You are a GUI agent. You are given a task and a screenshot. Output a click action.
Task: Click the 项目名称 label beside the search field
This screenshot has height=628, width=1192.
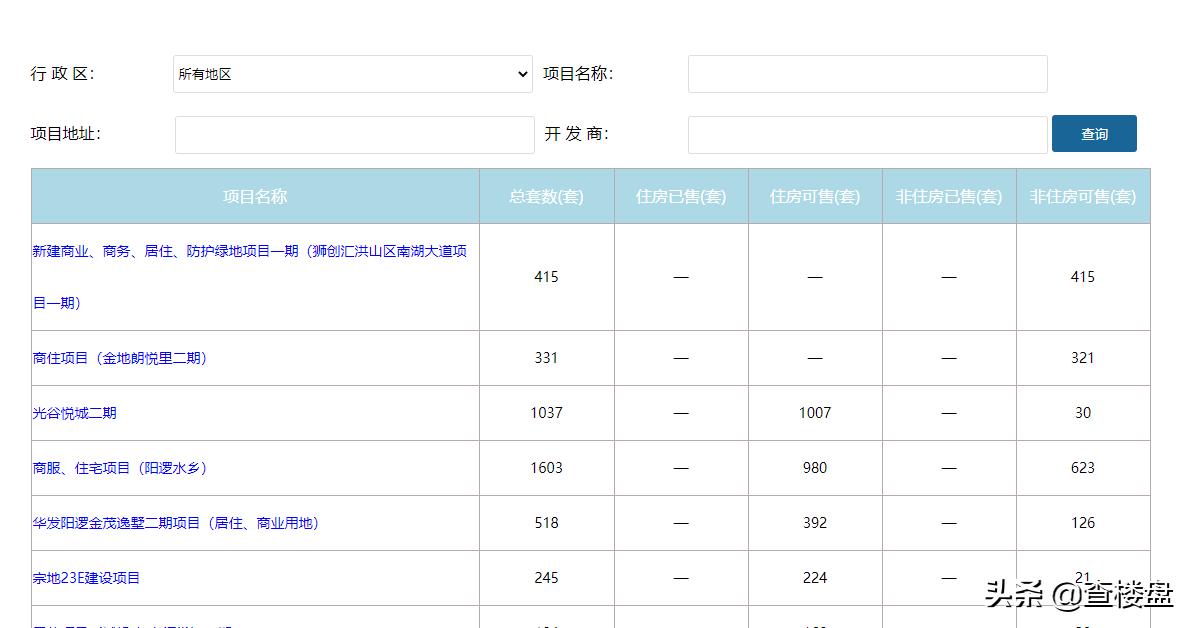[x=578, y=74]
